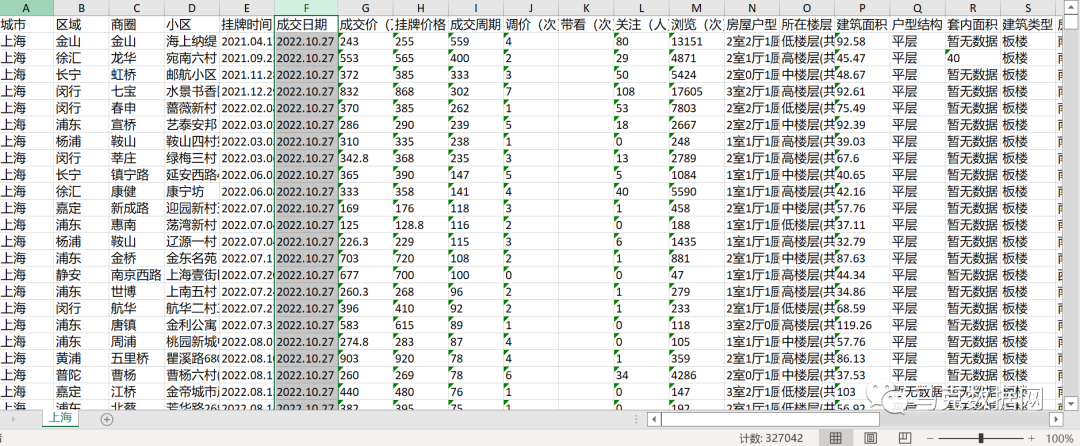1080x446 pixels.
Task: Switch to Page Layout view
Action: (x=871, y=438)
